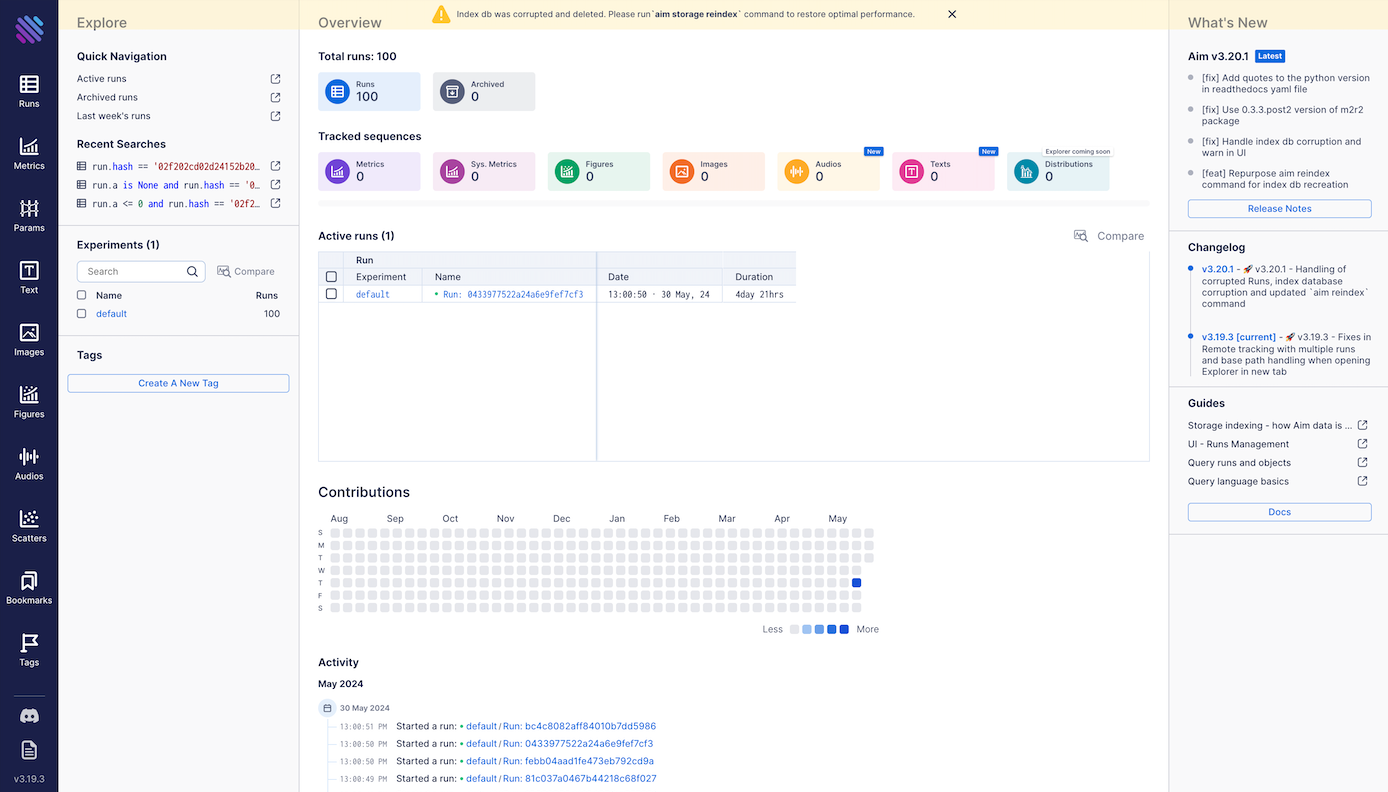
Task: Click Active runs quick navigation text
Action: [x=102, y=79]
